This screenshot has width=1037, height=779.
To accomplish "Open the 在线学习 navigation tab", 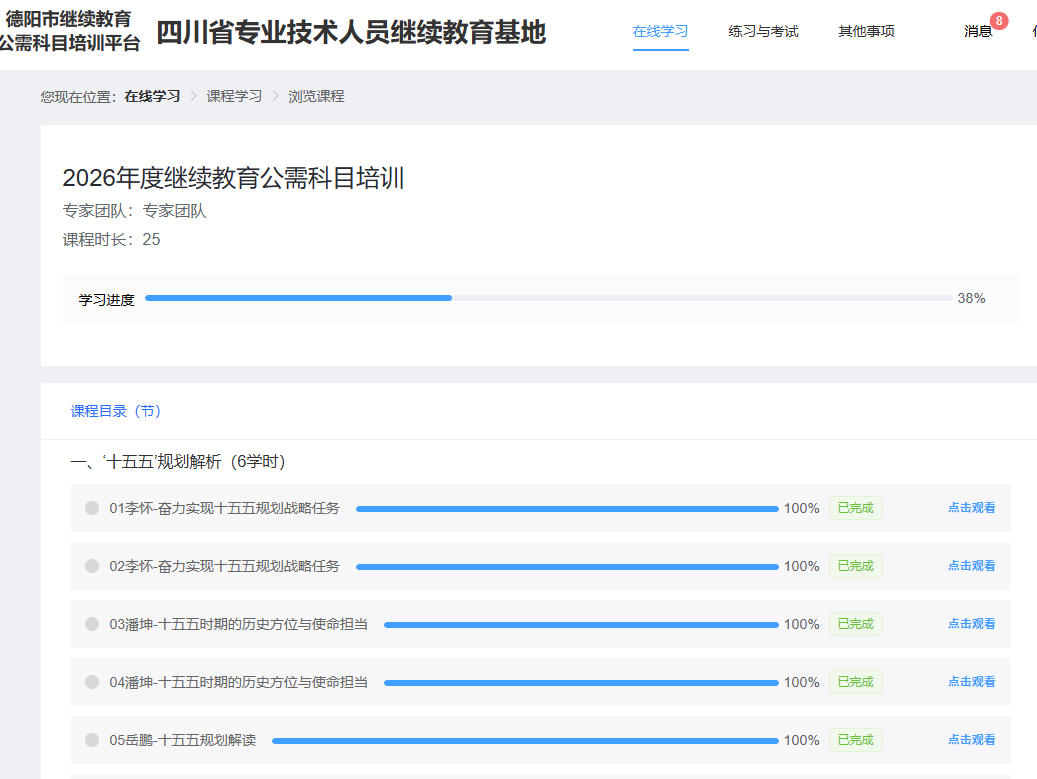I will click(x=660, y=31).
